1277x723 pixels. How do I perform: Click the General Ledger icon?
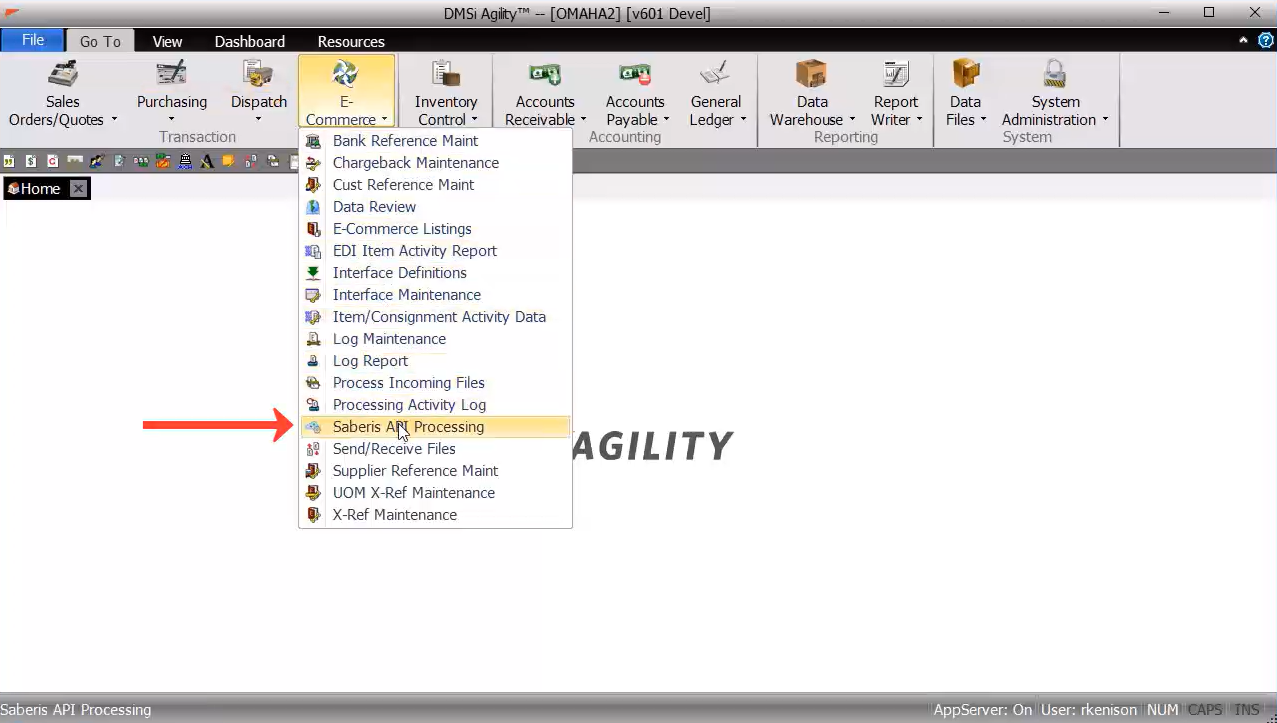[715, 75]
